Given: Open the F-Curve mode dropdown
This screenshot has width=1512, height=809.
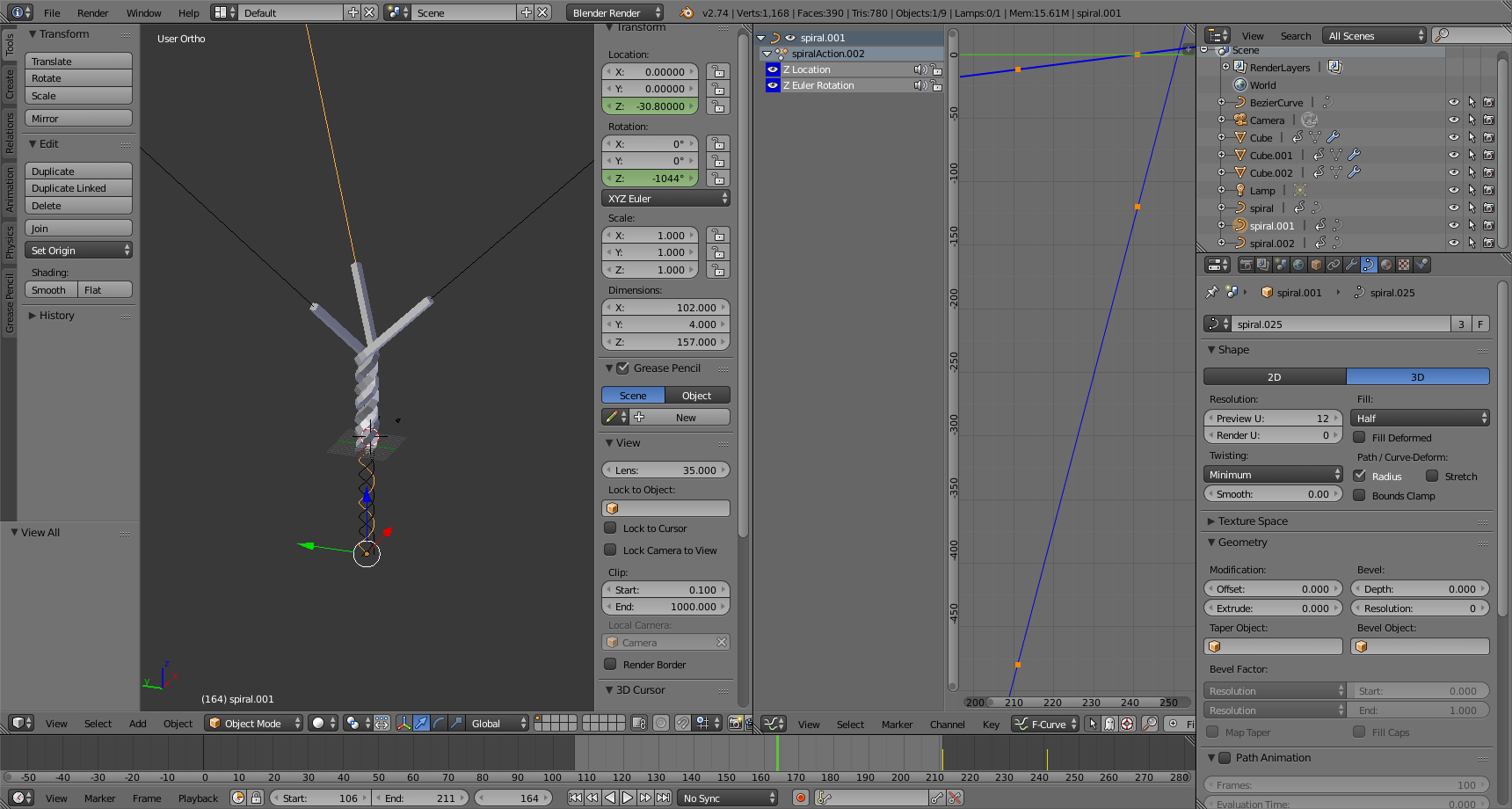Looking at the screenshot, I should click(1045, 724).
